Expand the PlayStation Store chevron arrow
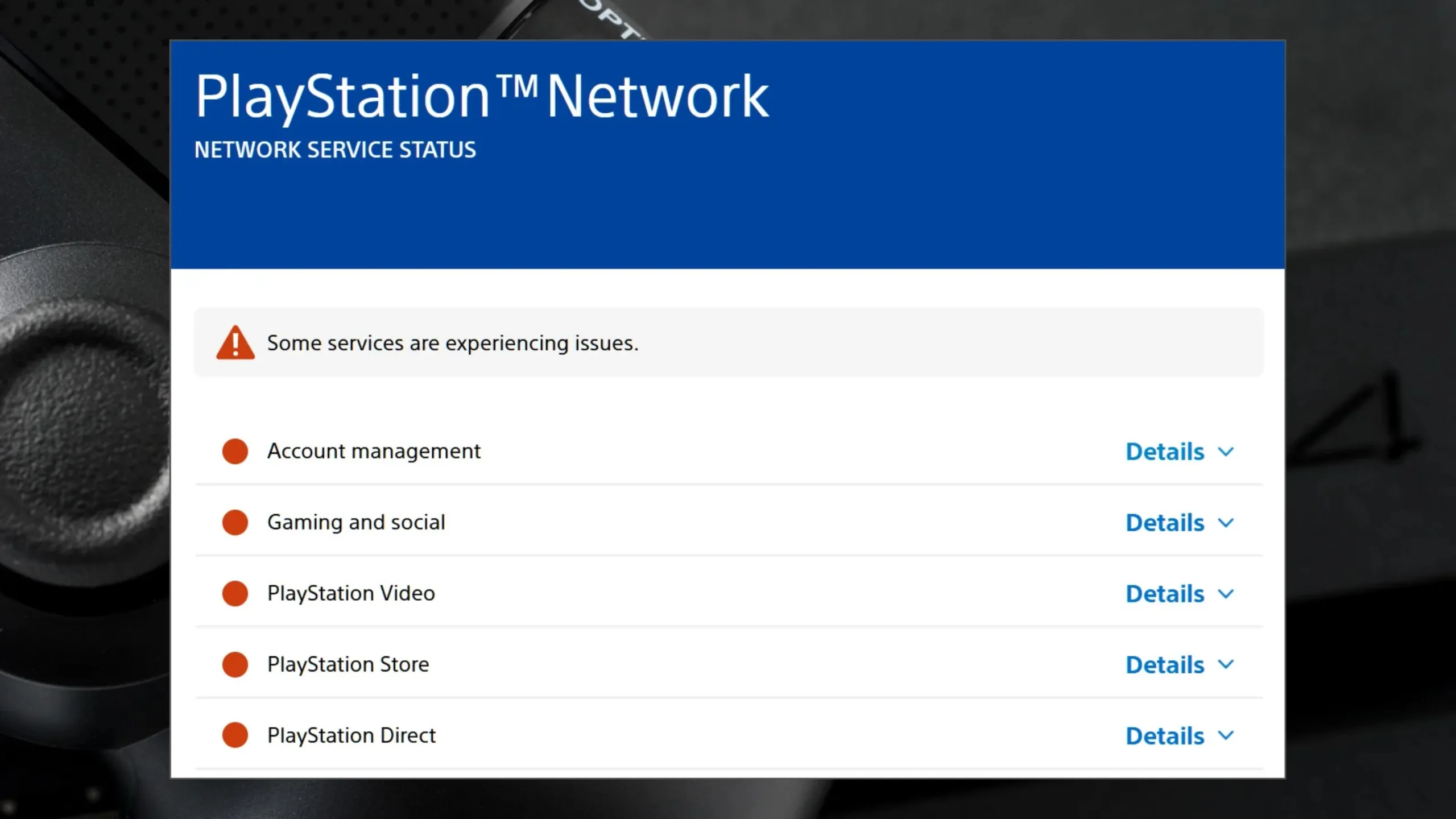 (x=1226, y=665)
